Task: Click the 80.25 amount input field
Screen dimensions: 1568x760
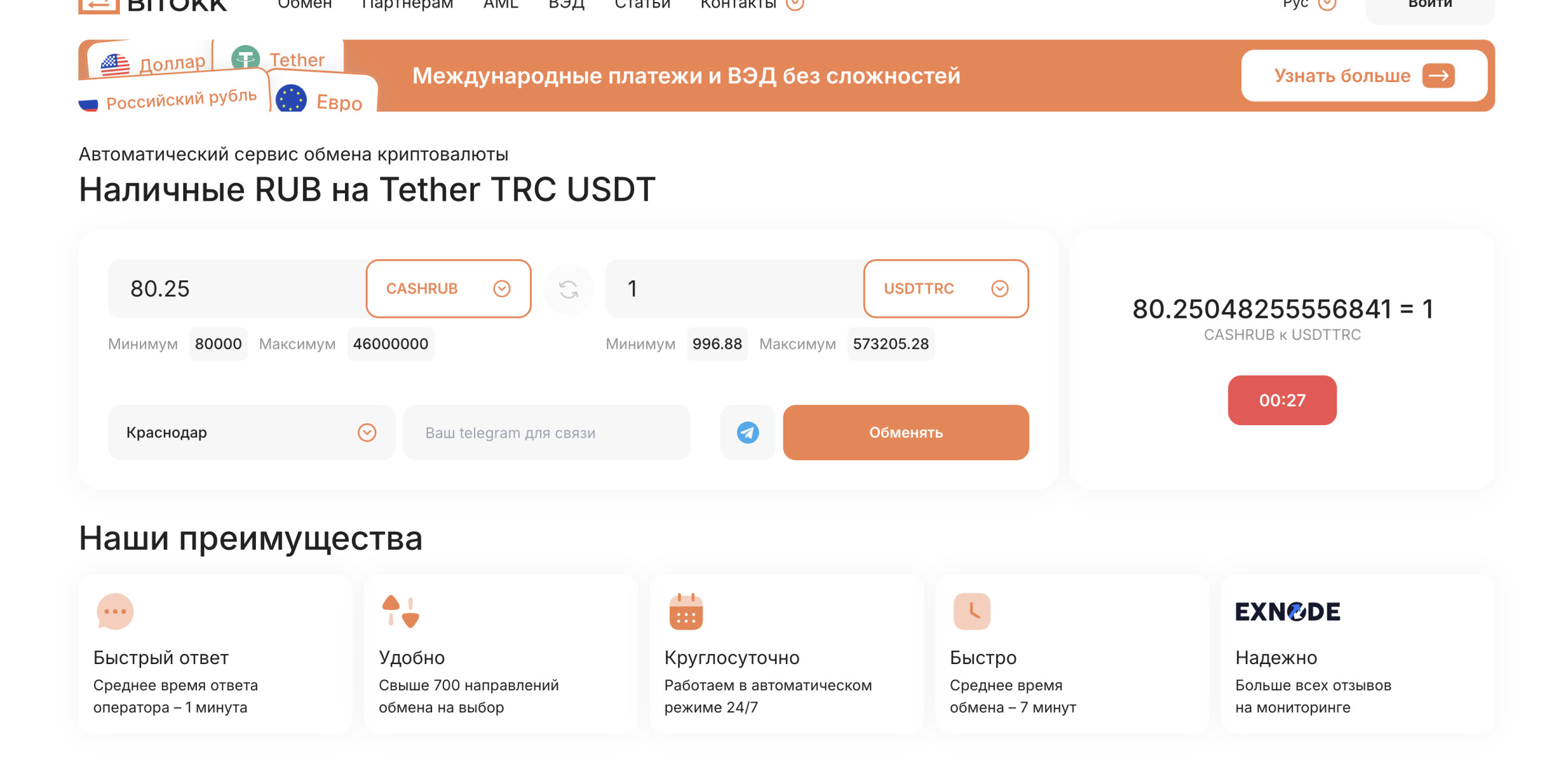Action: [x=238, y=289]
